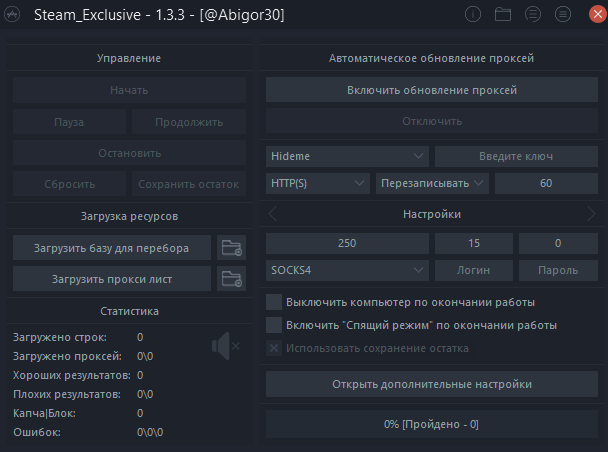Click the Загружено строк statistic label
The image size is (608, 452).
click(60, 337)
